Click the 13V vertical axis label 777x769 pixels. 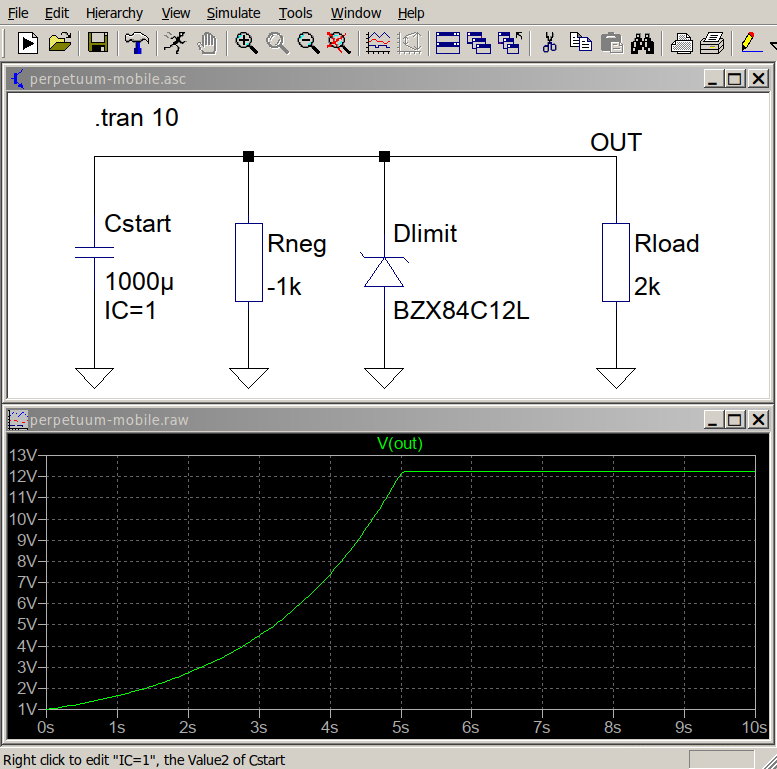coord(23,455)
